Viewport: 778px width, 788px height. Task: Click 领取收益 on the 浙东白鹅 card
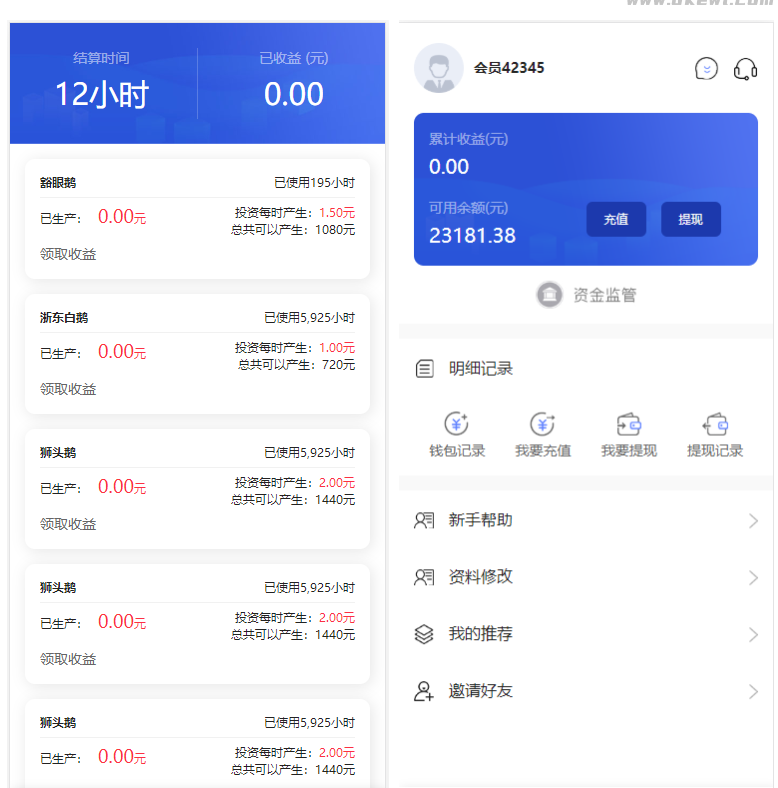click(x=68, y=389)
